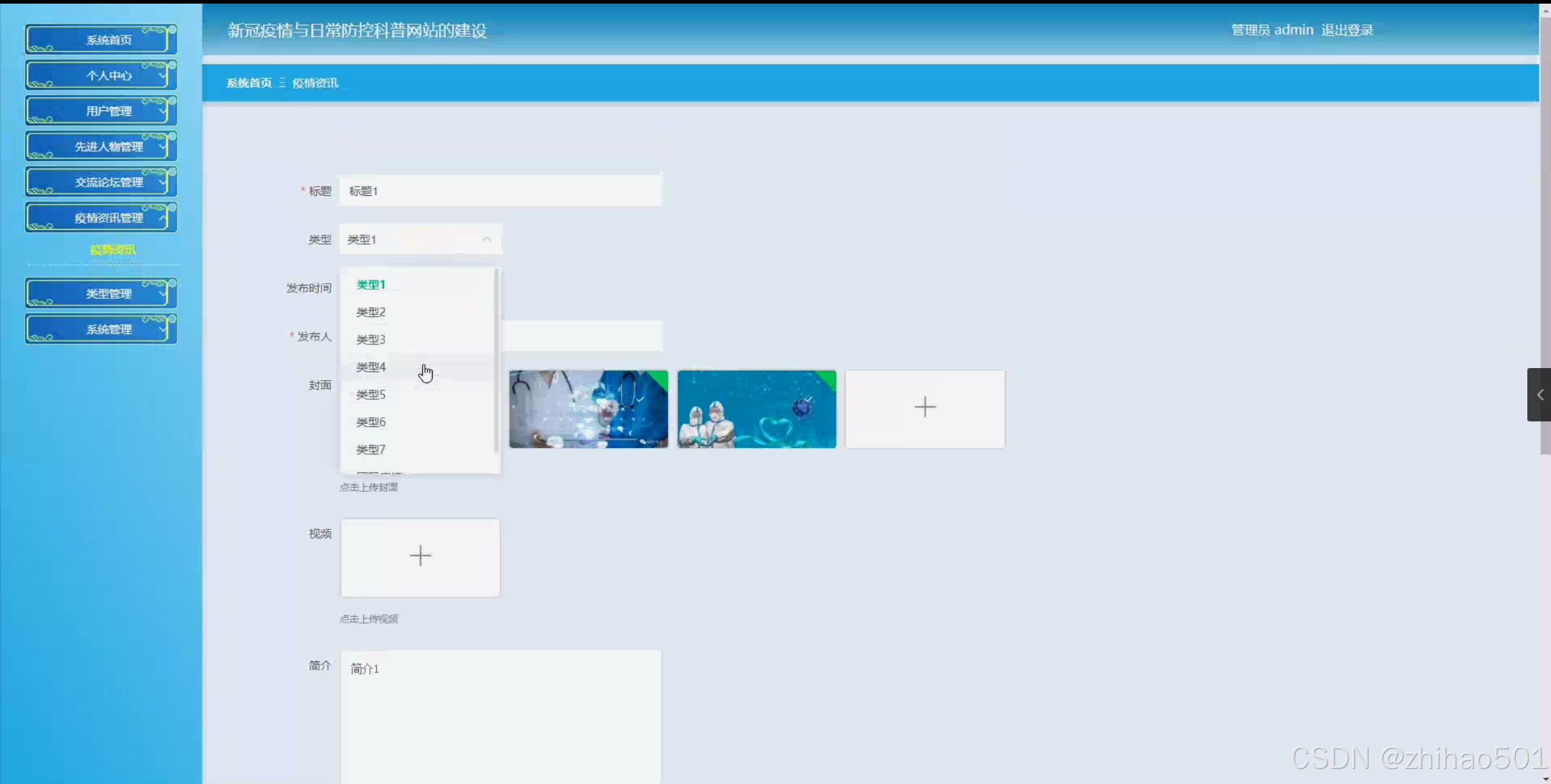The image size is (1551, 784).
Task: Pick 类型7 from the type list
Action: pos(371,449)
